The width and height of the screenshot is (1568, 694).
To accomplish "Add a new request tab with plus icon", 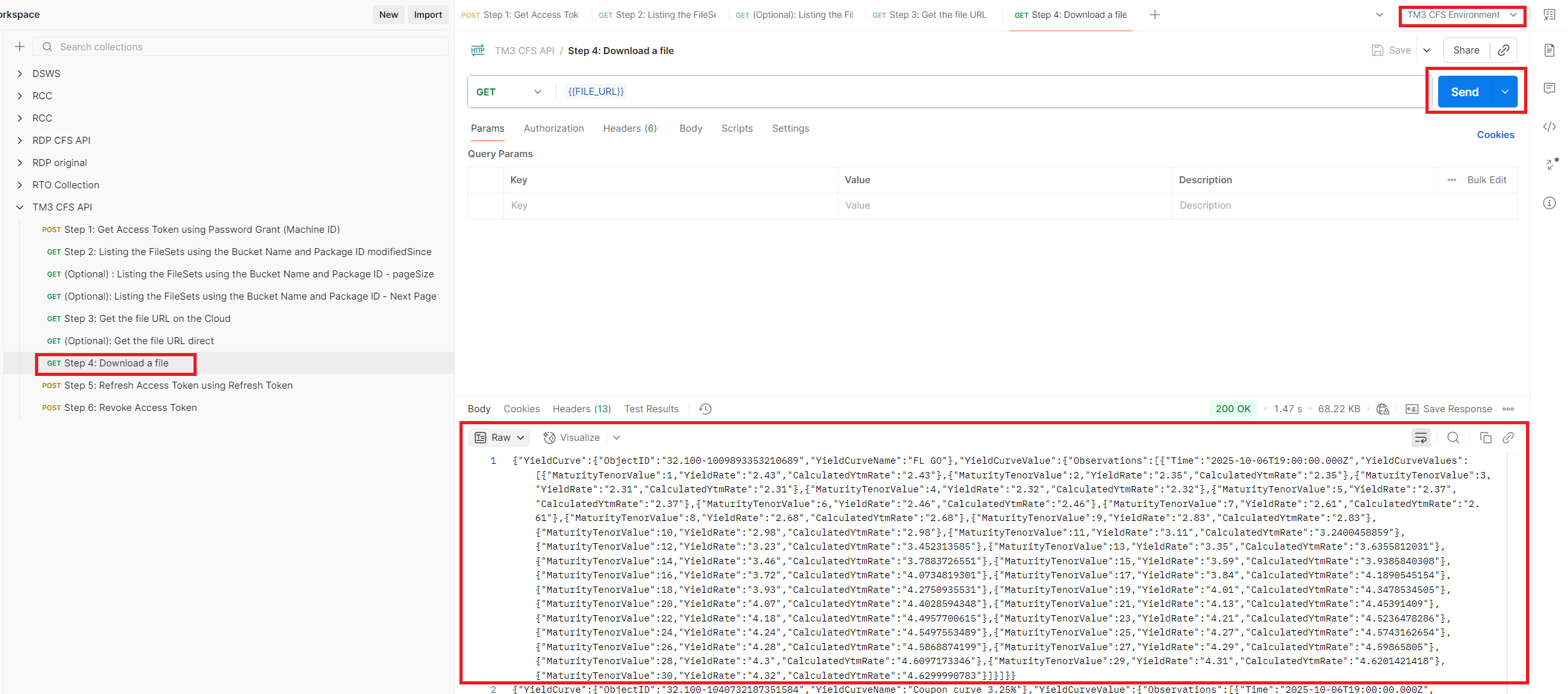I will click(x=1154, y=15).
